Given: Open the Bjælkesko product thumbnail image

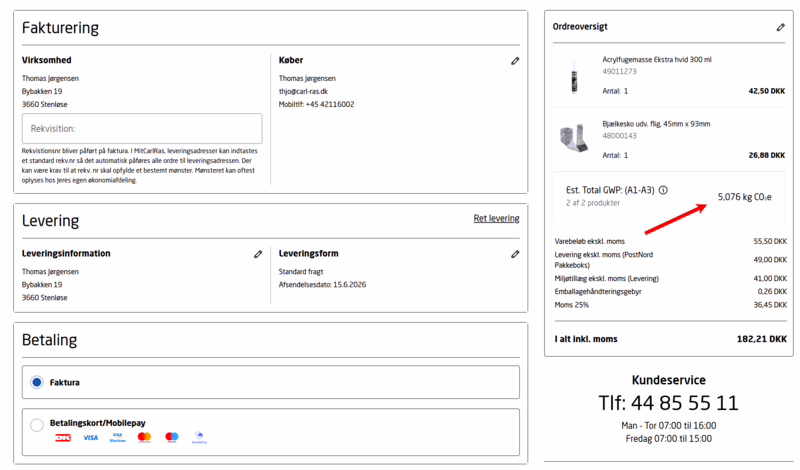Looking at the screenshot, I should click(574, 138).
